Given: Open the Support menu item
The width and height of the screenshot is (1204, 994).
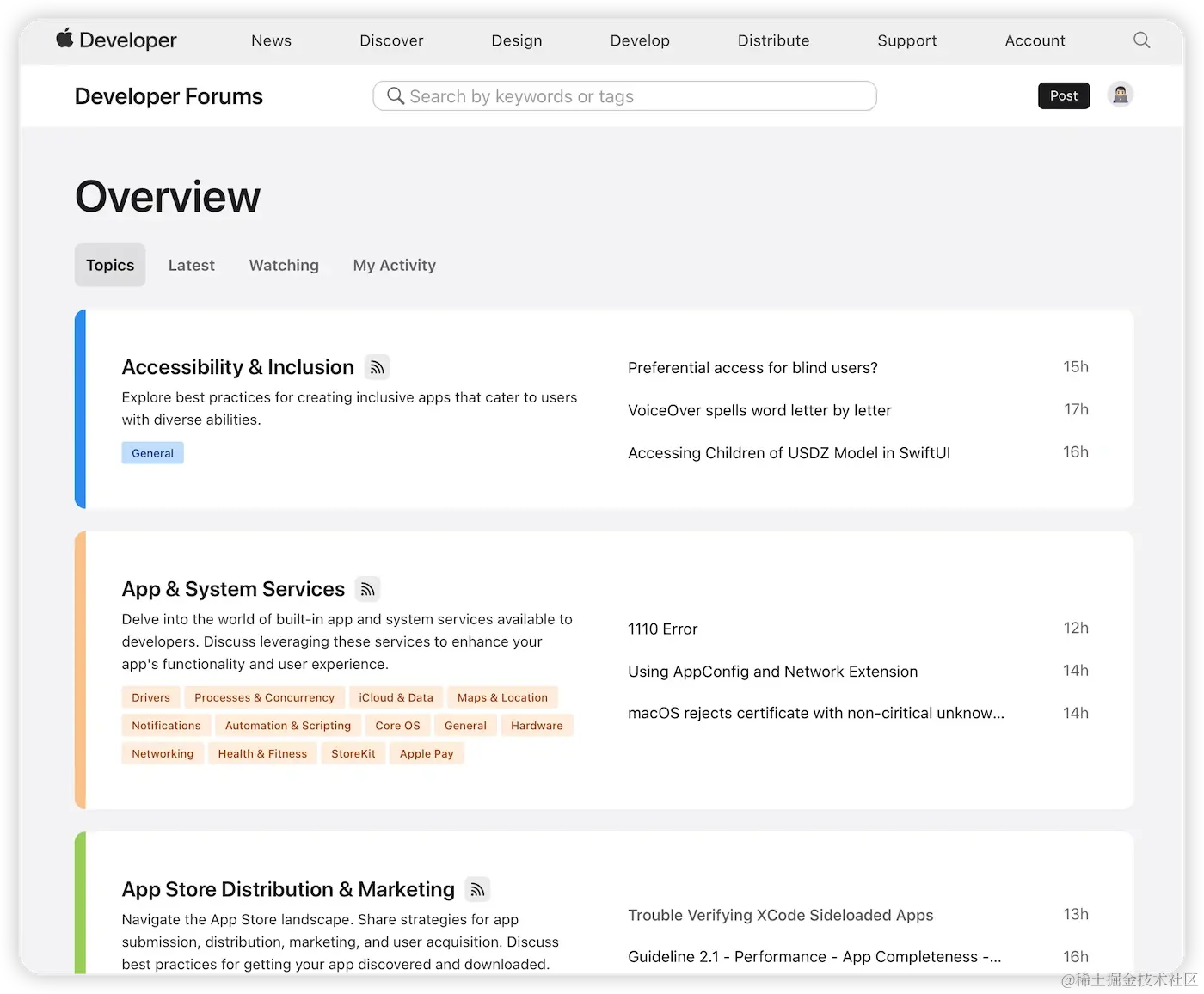Looking at the screenshot, I should point(906,40).
